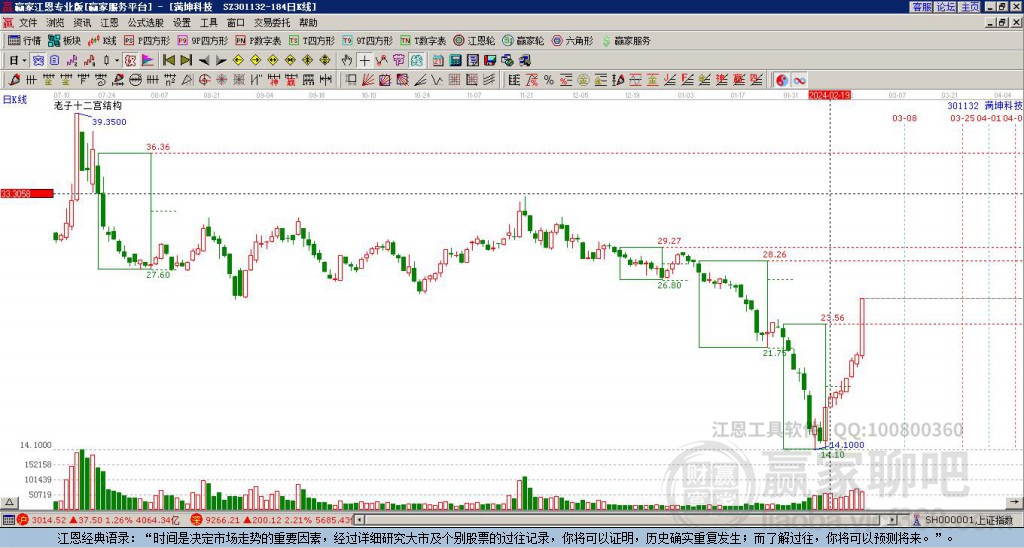This screenshot has height=548, width=1024.
Task: Open the 工具 menu
Action: click(209, 23)
